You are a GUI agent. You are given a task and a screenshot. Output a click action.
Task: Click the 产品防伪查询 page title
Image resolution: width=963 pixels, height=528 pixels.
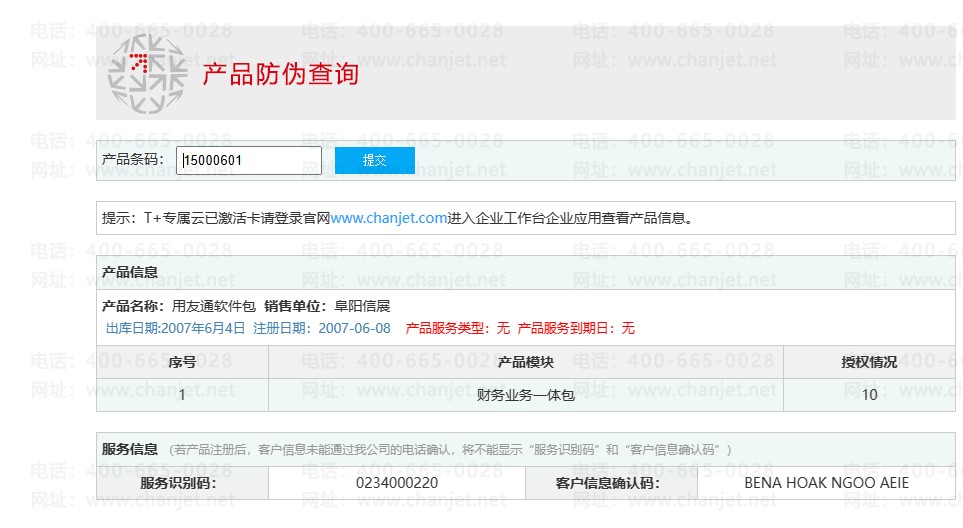coord(281,74)
